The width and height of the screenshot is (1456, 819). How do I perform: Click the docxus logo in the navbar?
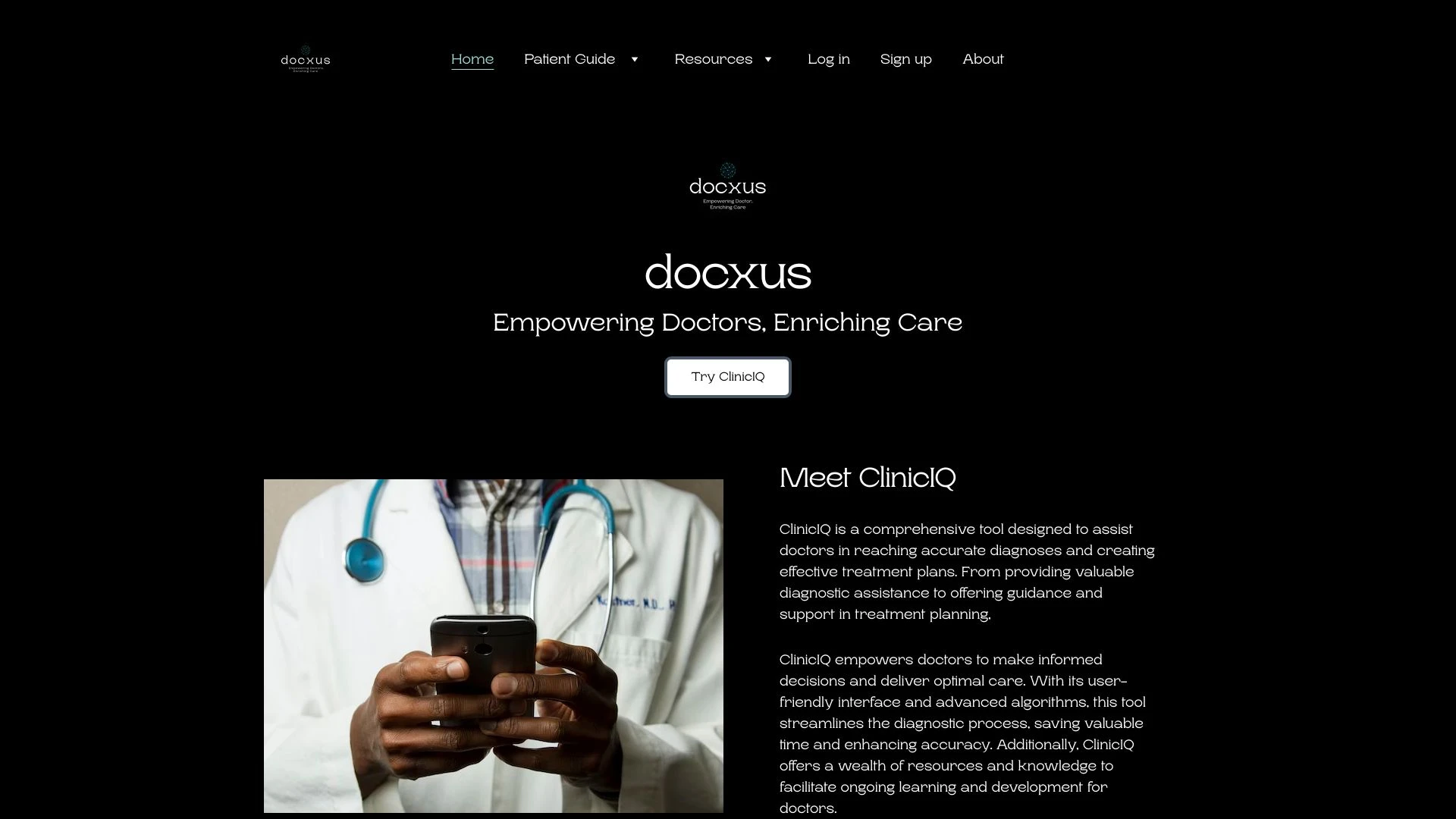coord(305,58)
